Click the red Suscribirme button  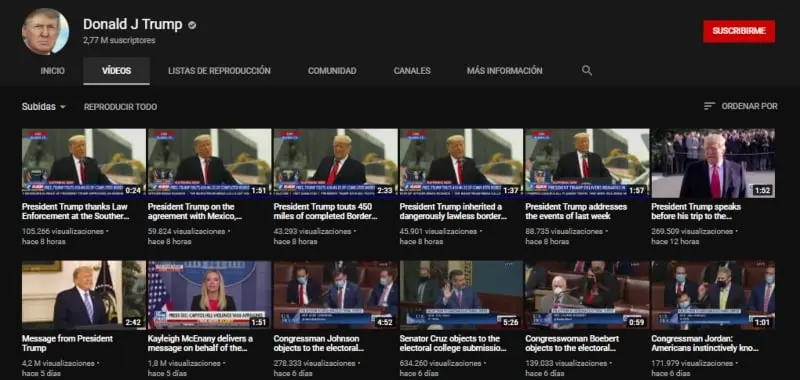[739, 31]
